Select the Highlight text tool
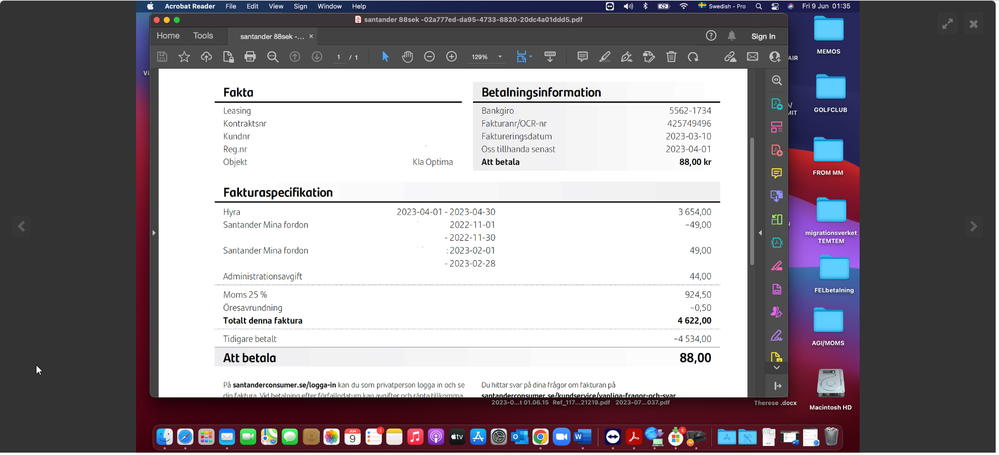This screenshot has height=455, width=999. [x=605, y=57]
